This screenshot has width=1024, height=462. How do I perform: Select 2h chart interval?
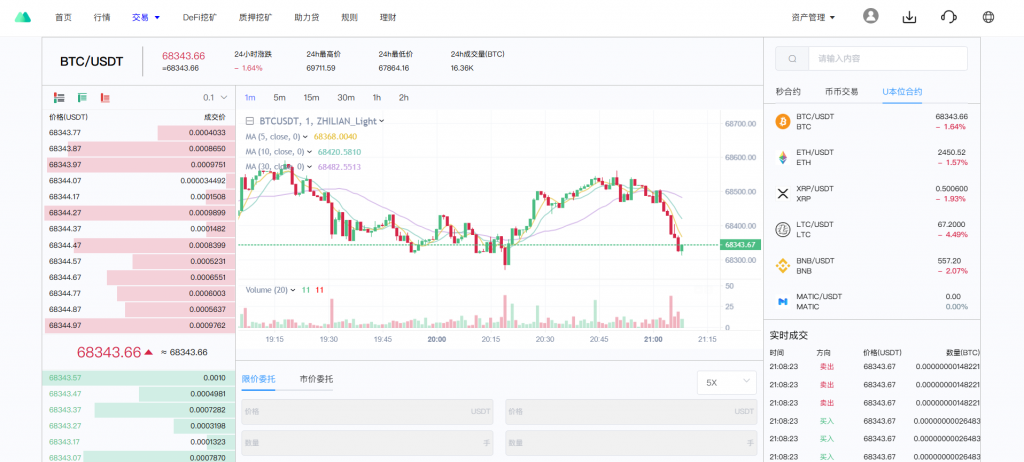tap(404, 97)
